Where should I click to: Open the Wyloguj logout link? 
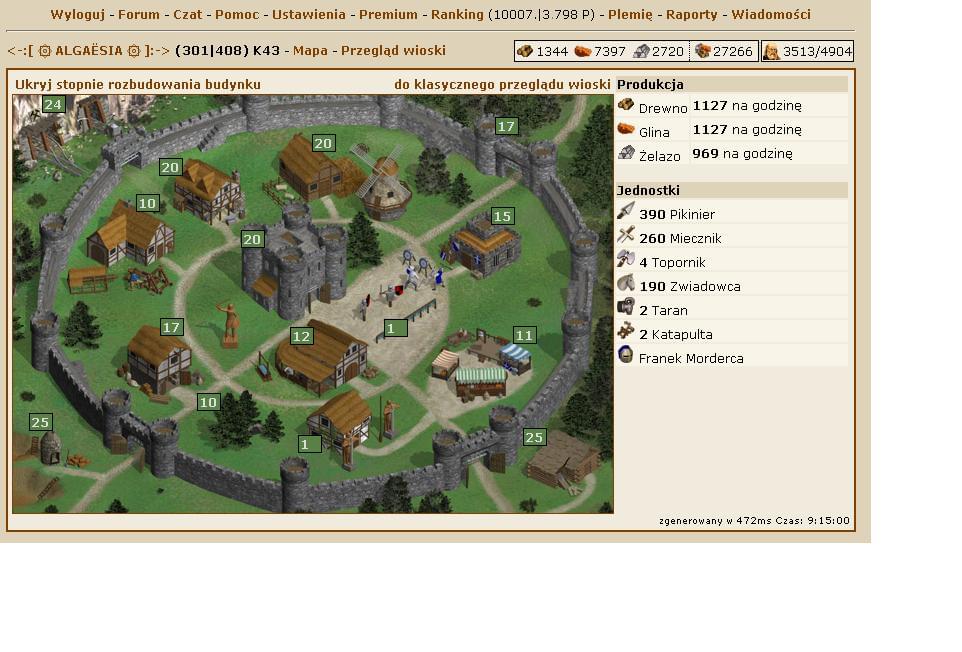(x=78, y=14)
